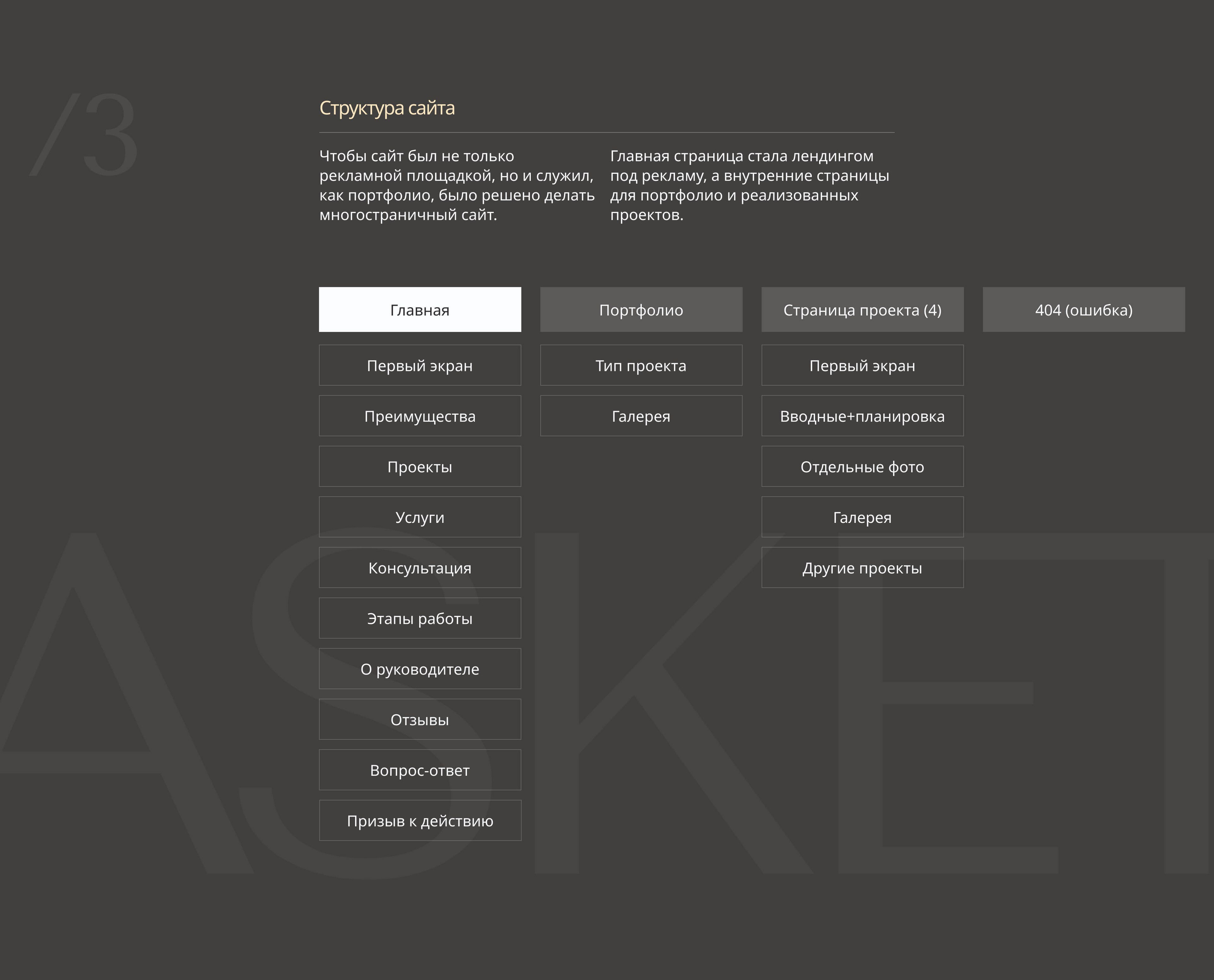
Task: Click the Структура сайта heading
Action: [387, 108]
